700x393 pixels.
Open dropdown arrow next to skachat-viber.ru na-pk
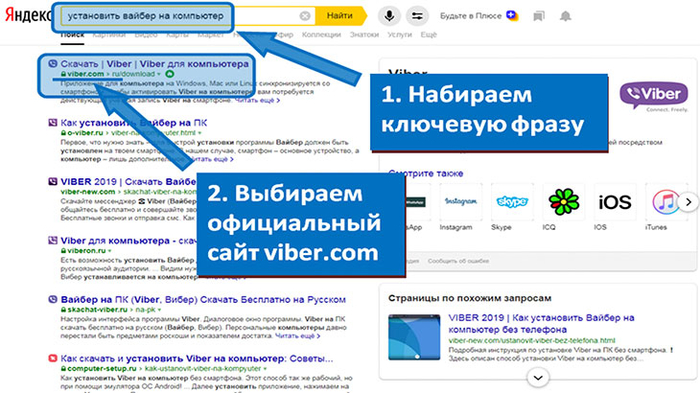(159, 310)
